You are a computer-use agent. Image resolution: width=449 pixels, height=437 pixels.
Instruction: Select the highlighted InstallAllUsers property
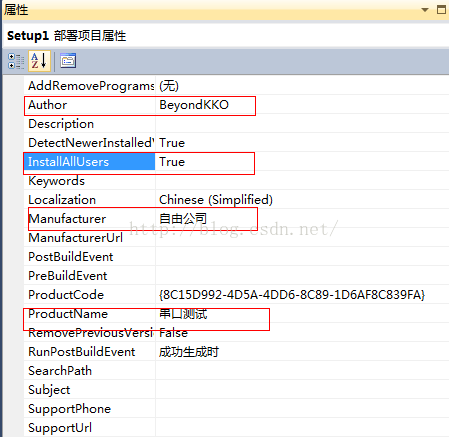90,162
